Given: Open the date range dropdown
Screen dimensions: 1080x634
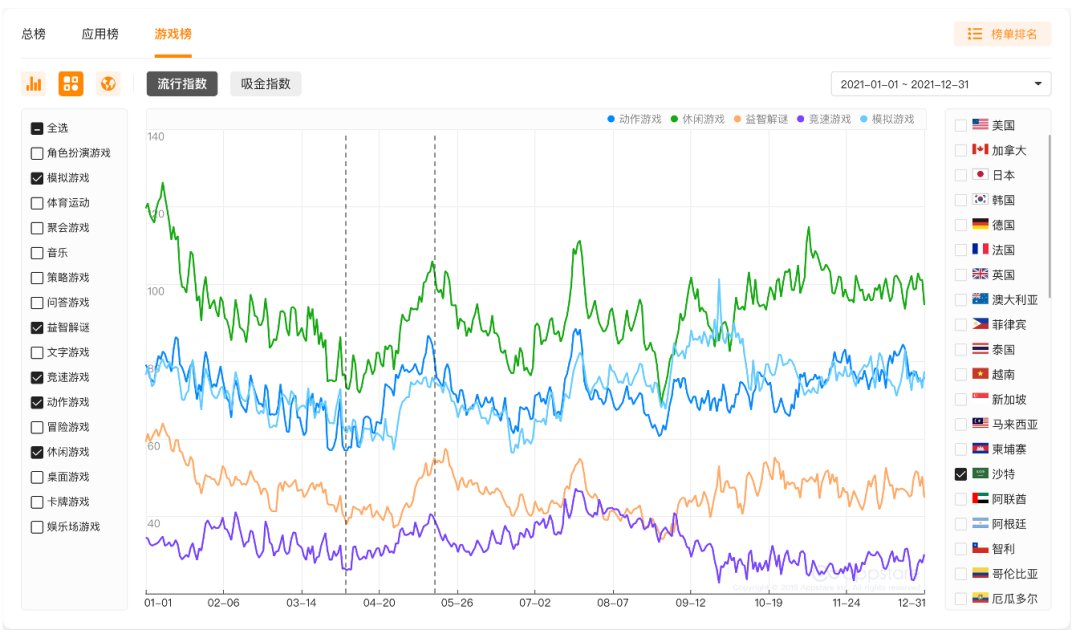Looking at the screenshot, I should click(x=940, y=84).
